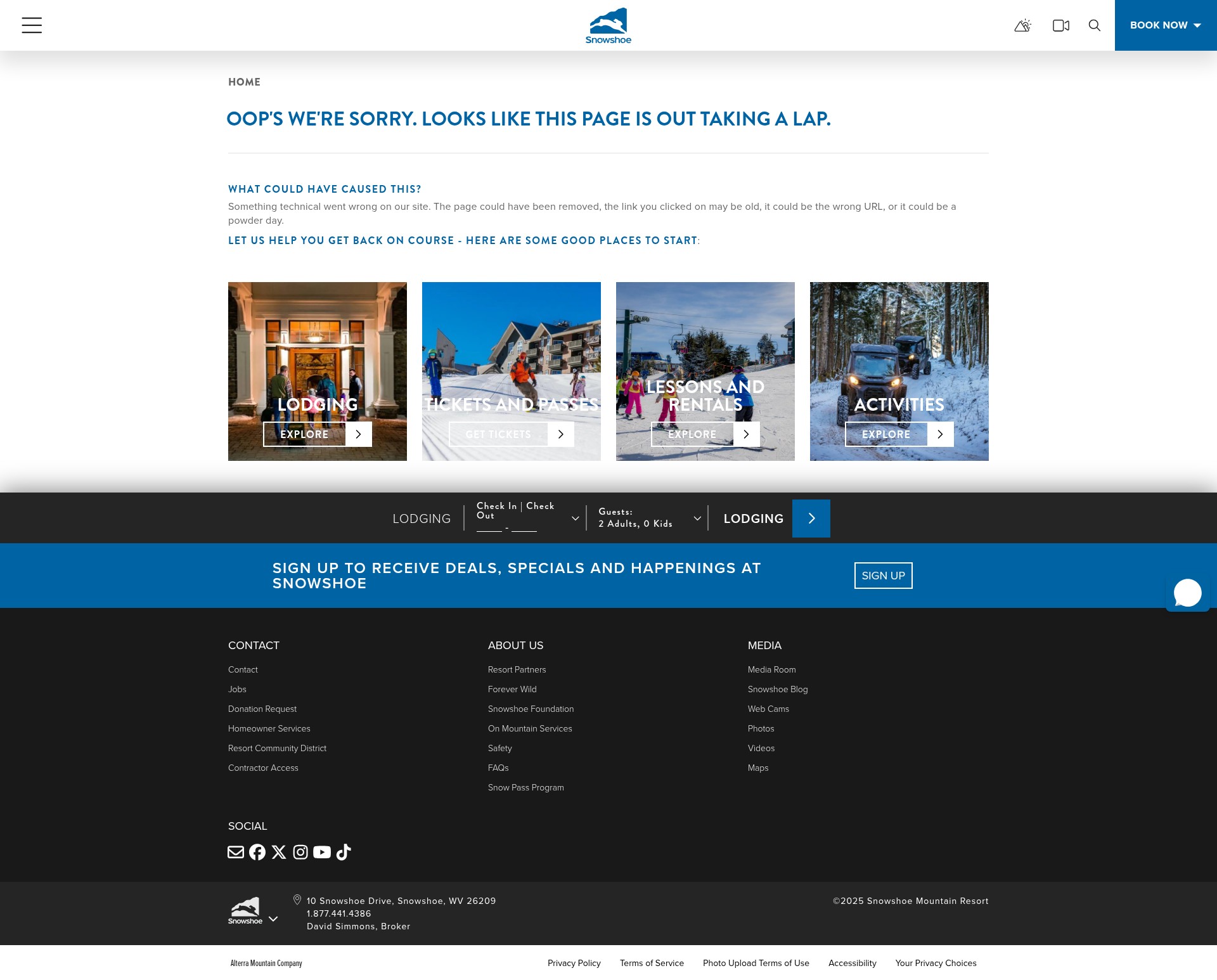Image resolution: width=1217 pixels, height=980 pixels.
Task: Expand the footer resort switcher chevron
Action: point(273,919)
